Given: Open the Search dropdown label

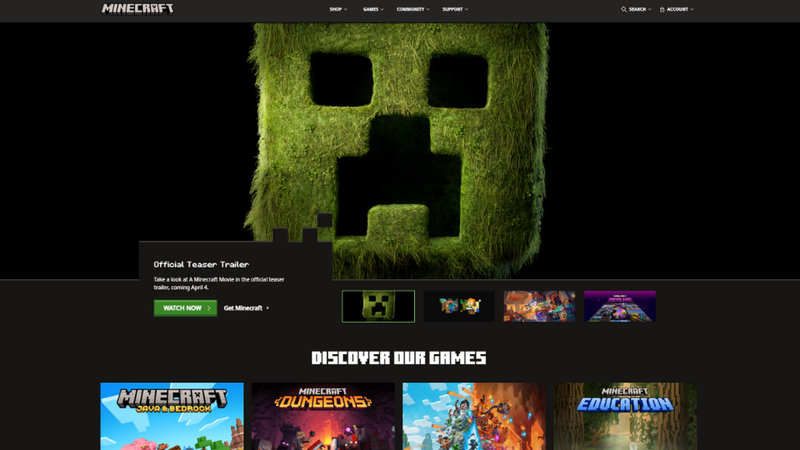Looking at the screenshot, I should (640, 9).
